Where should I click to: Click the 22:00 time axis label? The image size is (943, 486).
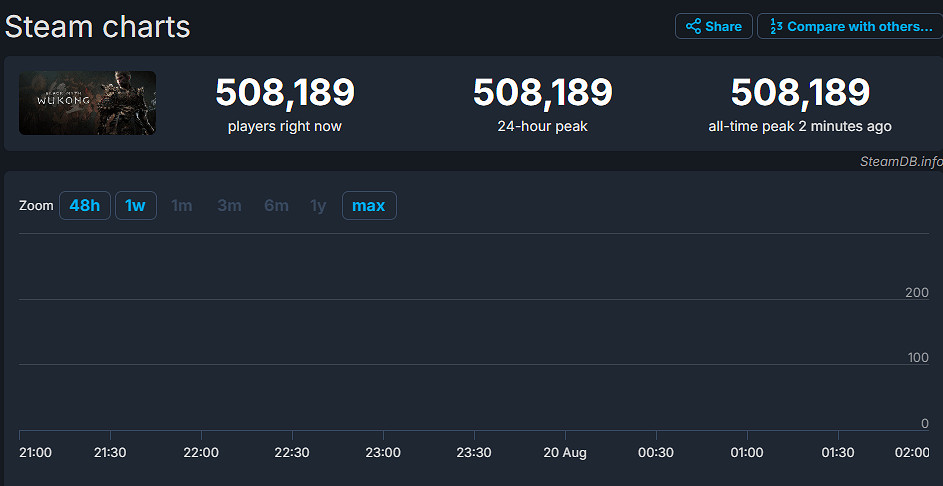pos(201,453)
